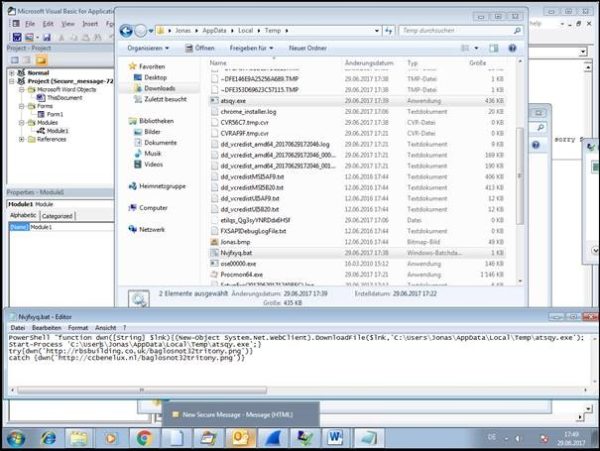This screenshot has height=451, width=600.
Task: Open Zuletzt besucht in sidebar
Action: (165, 99)
